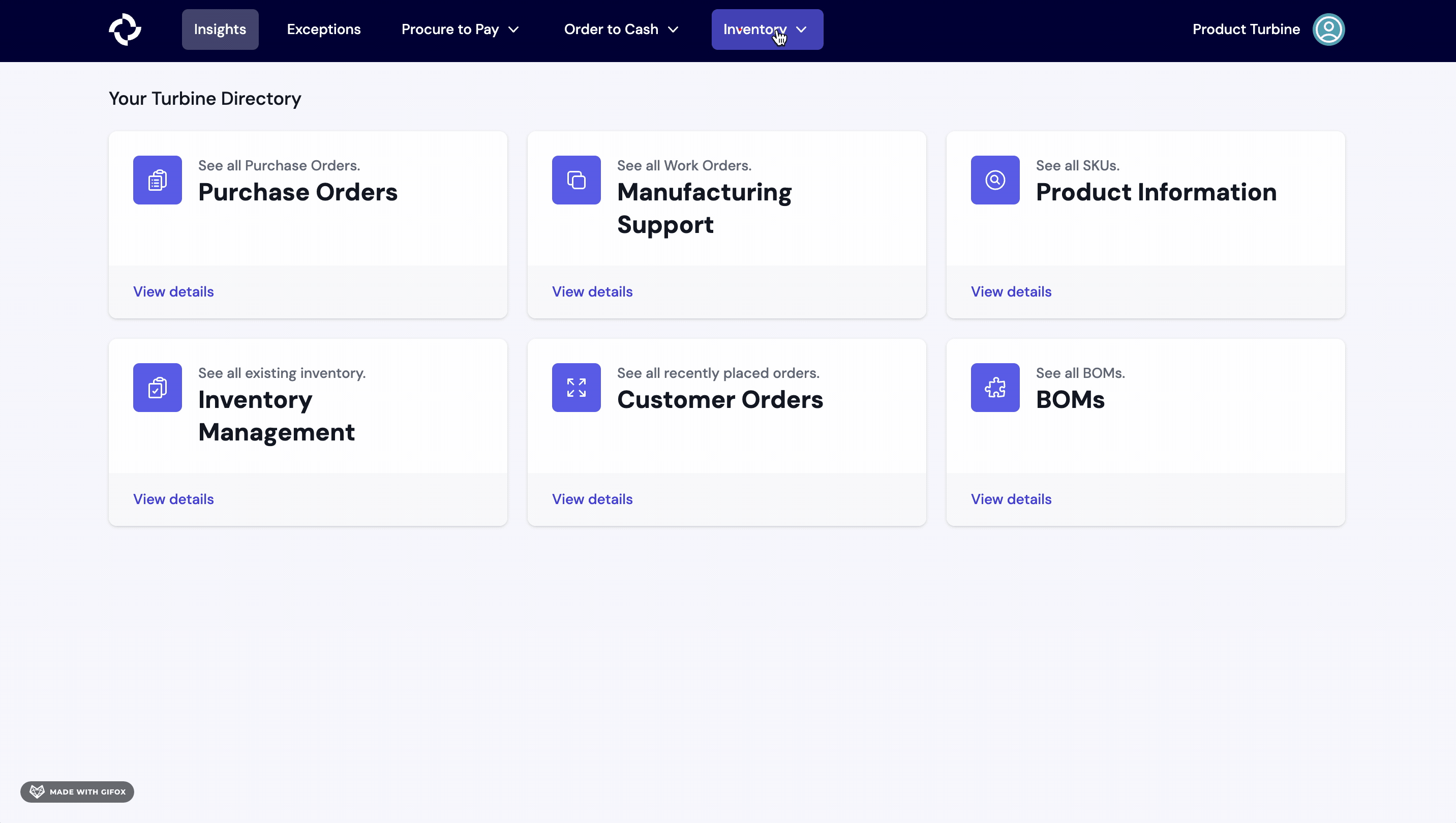Click the BOMs puzzle piece icon
1456x823 pixels.
[x=995, y=388]
